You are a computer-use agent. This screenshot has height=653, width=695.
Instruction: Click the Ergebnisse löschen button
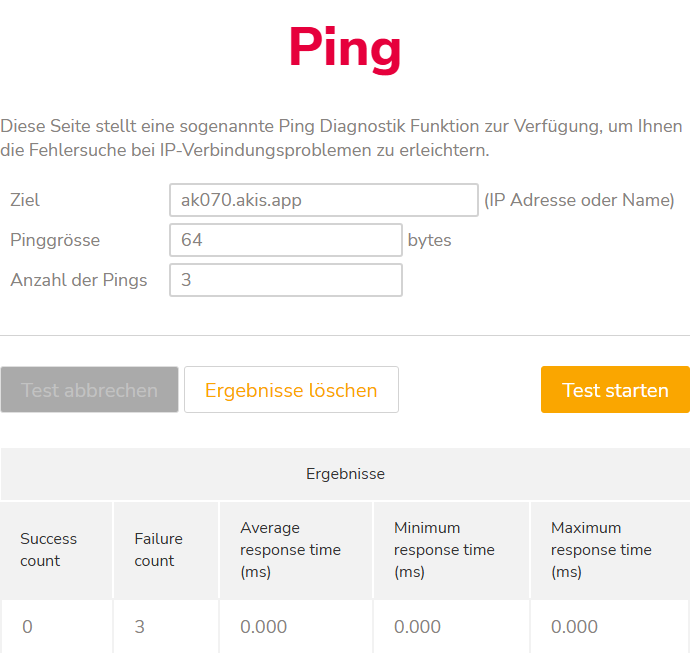click(291, 390)
